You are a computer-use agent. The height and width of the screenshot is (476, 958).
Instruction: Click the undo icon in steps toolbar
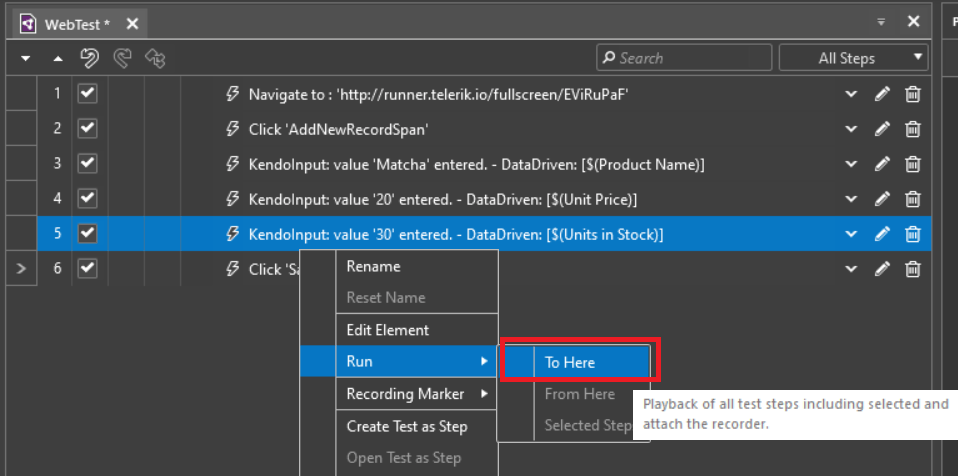tap(89, 59)
